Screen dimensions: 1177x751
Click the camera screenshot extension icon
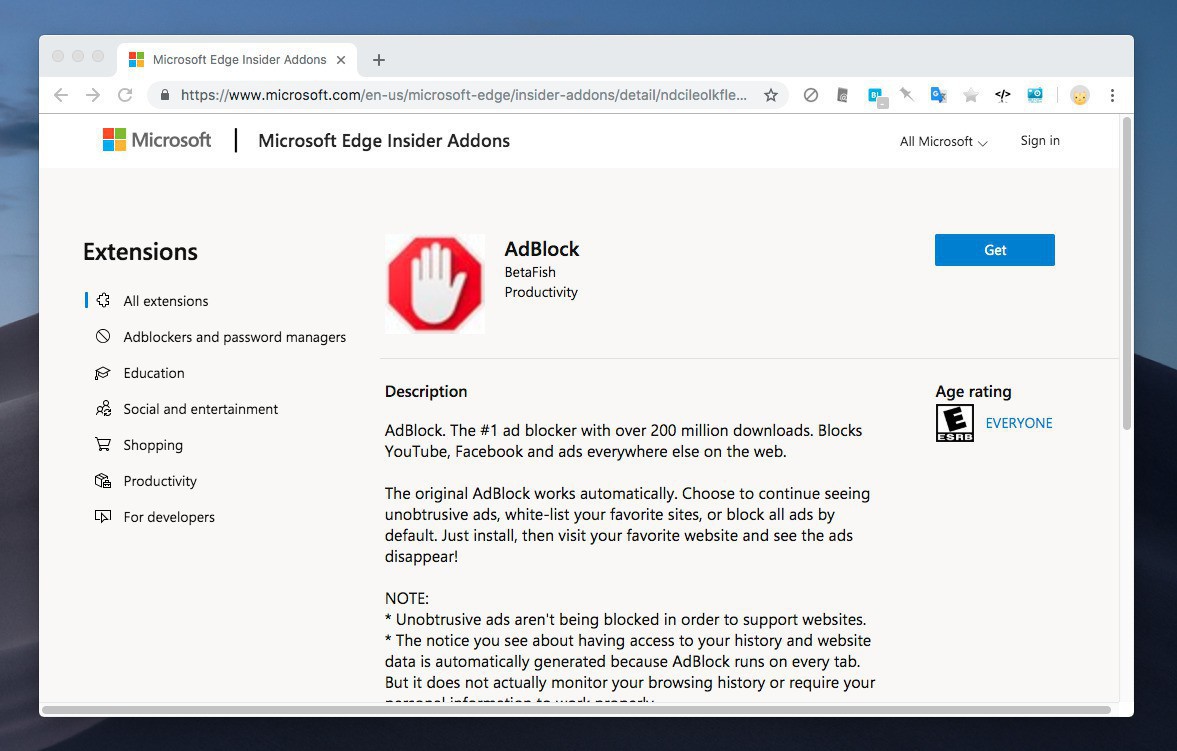[1035, 95]
